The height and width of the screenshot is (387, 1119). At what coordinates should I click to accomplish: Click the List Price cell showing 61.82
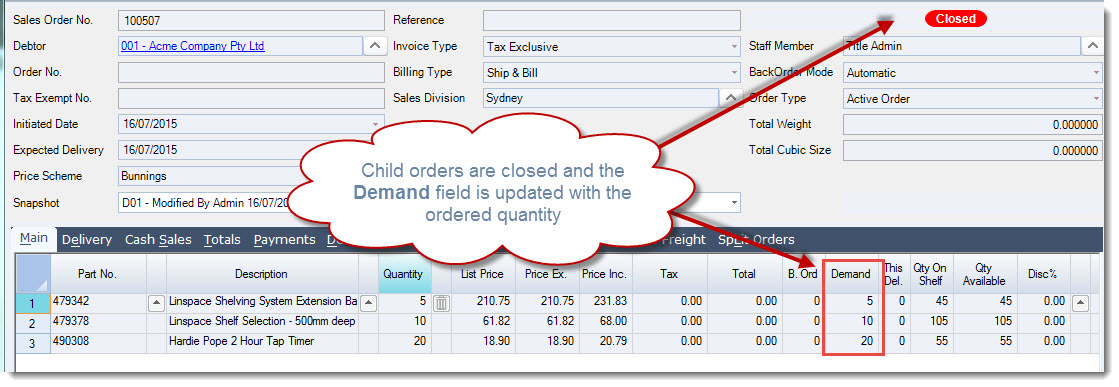(x=483, y=323)
